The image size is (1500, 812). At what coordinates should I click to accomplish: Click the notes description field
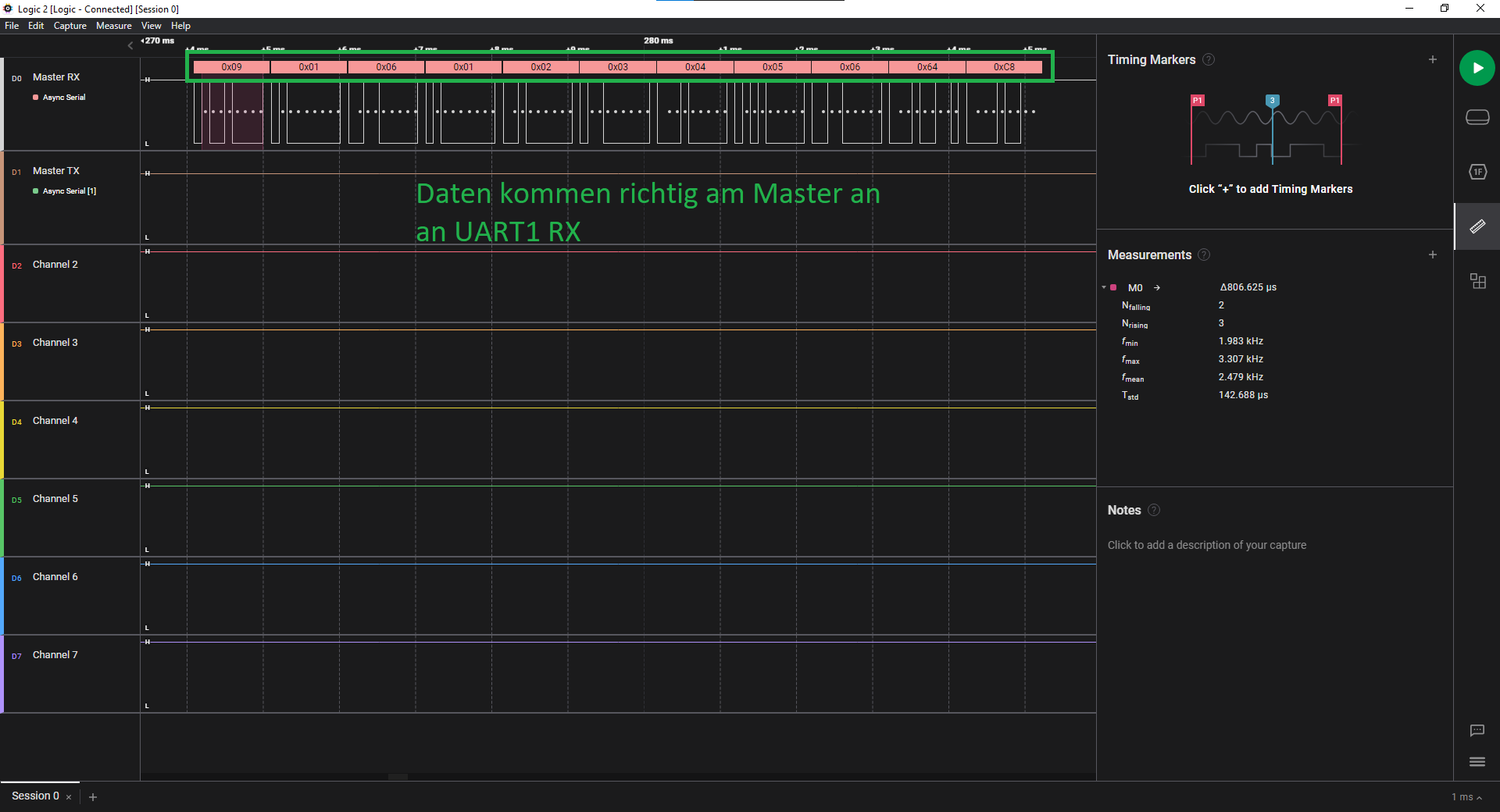[x=1206, y=545]
